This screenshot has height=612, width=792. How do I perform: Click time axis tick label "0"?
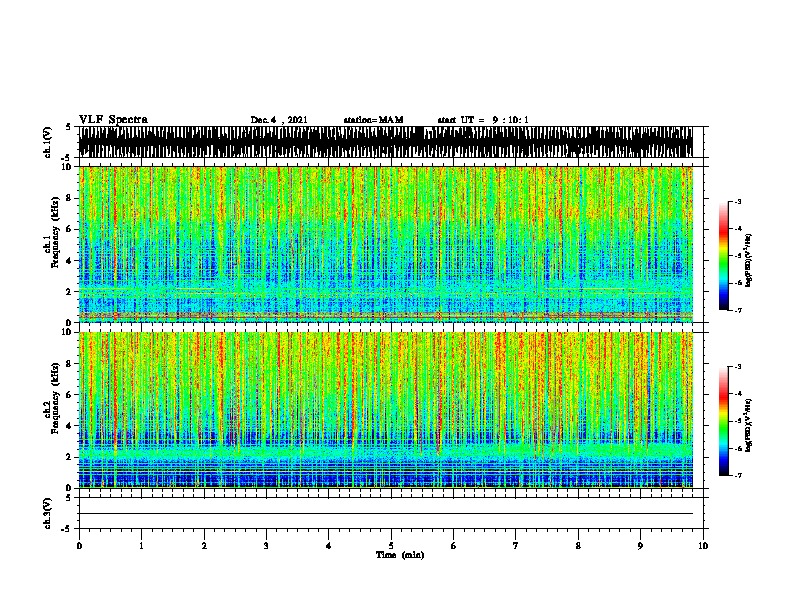tap(79, 546)
